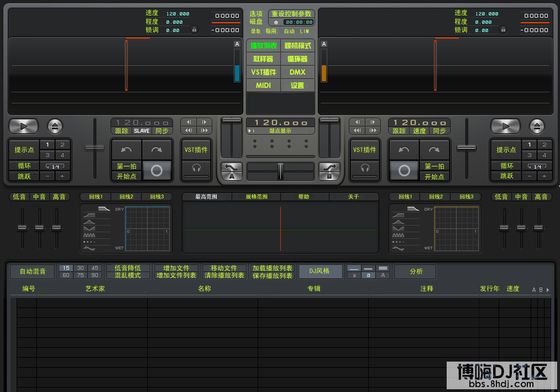Eject the track from the right deck

pos(537,126)
